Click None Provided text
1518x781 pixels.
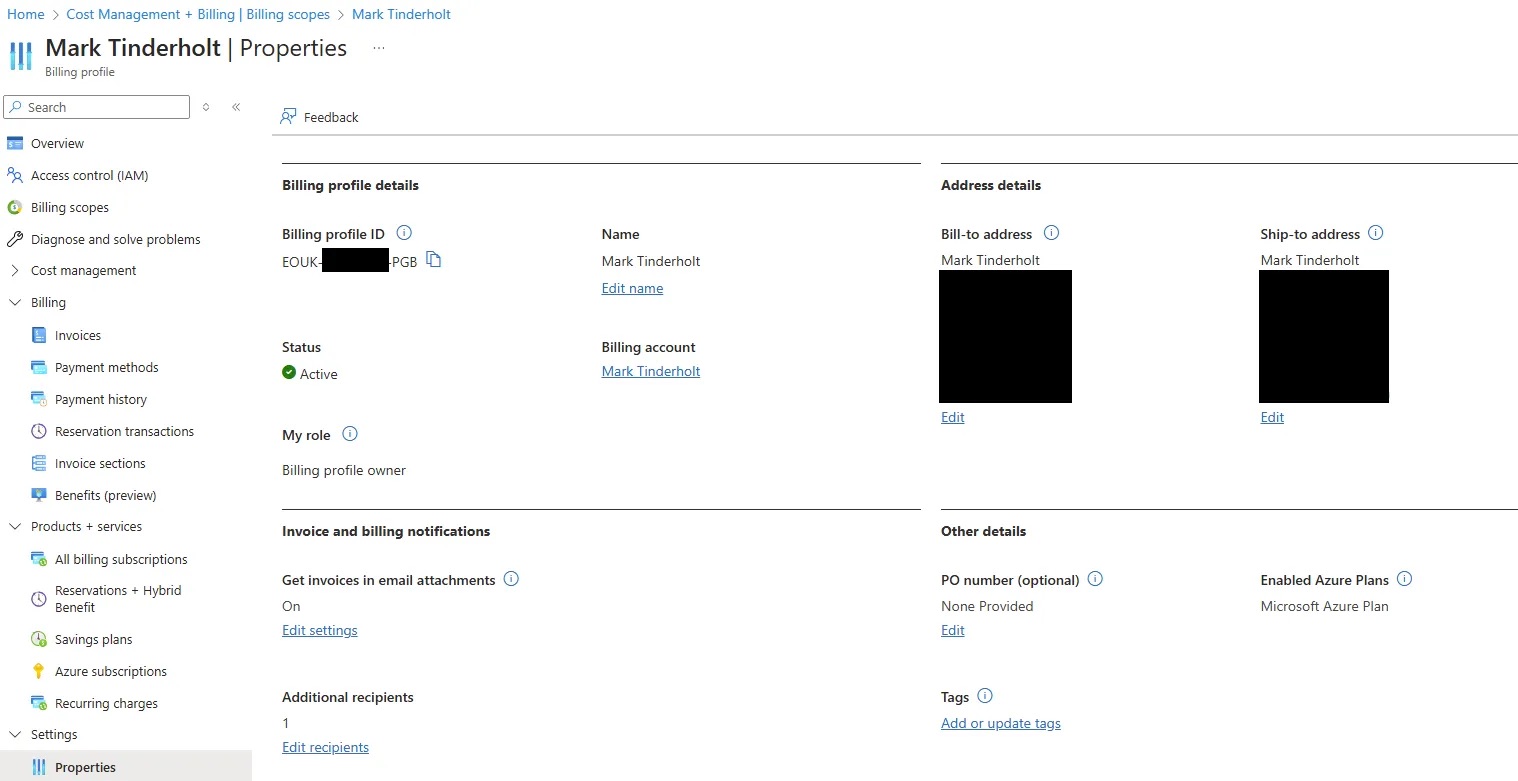click(987, 606)
